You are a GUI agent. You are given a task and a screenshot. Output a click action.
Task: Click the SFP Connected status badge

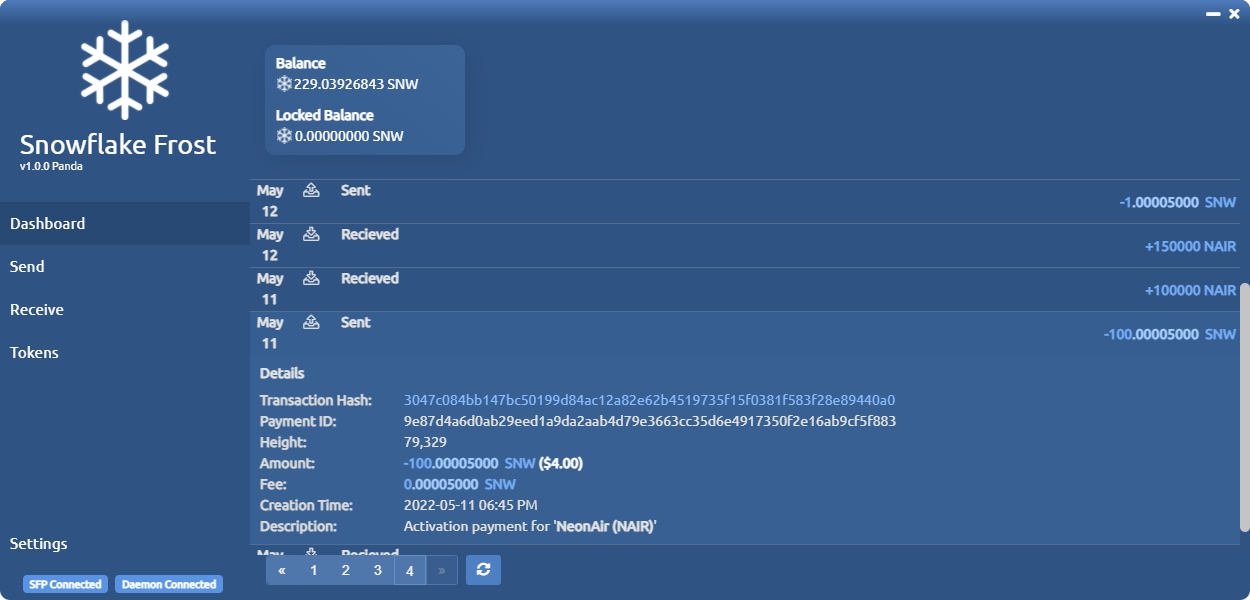(65, 584)
